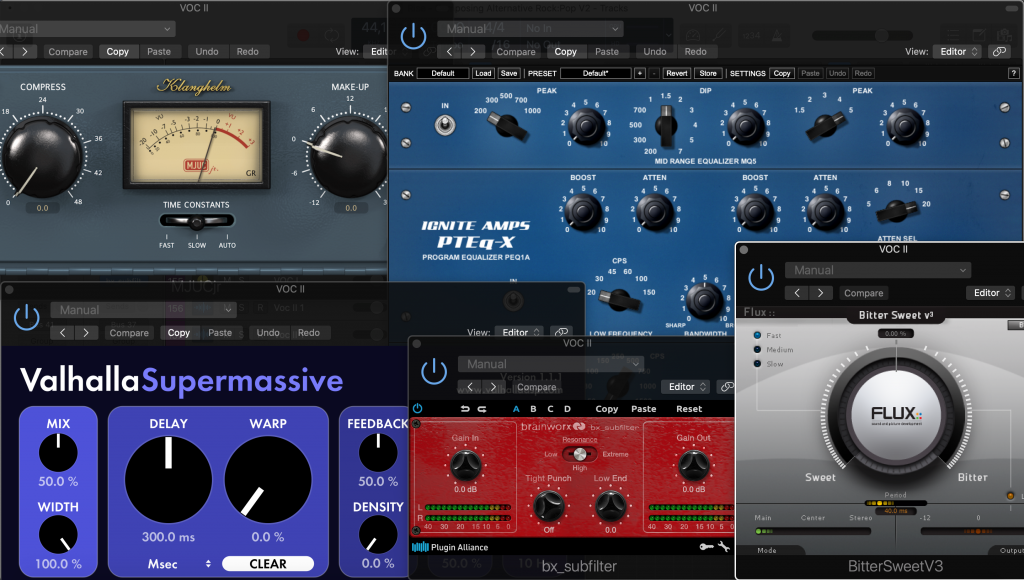The width and height of the screenshot is (1024, 580).
Task: Select Medium transient mode in BitterSweet
Action: pyautogui.click(x=758, y=349)
